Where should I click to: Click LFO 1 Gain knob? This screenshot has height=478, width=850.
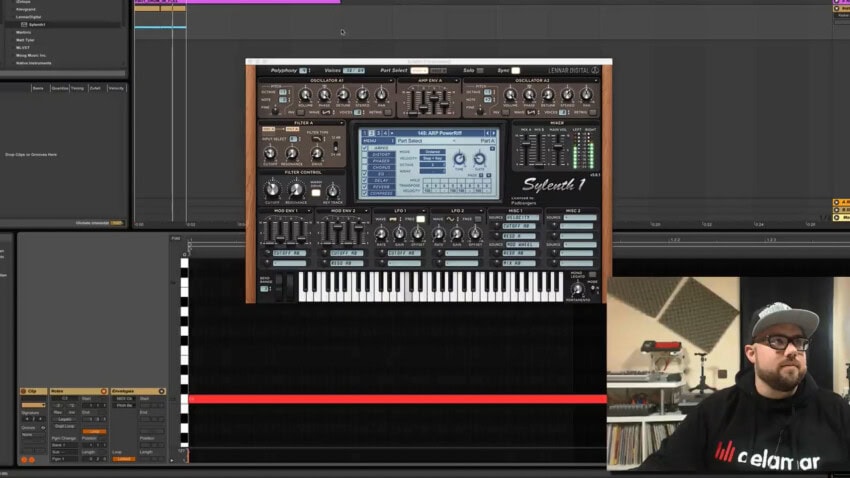[x=400, y=234]
